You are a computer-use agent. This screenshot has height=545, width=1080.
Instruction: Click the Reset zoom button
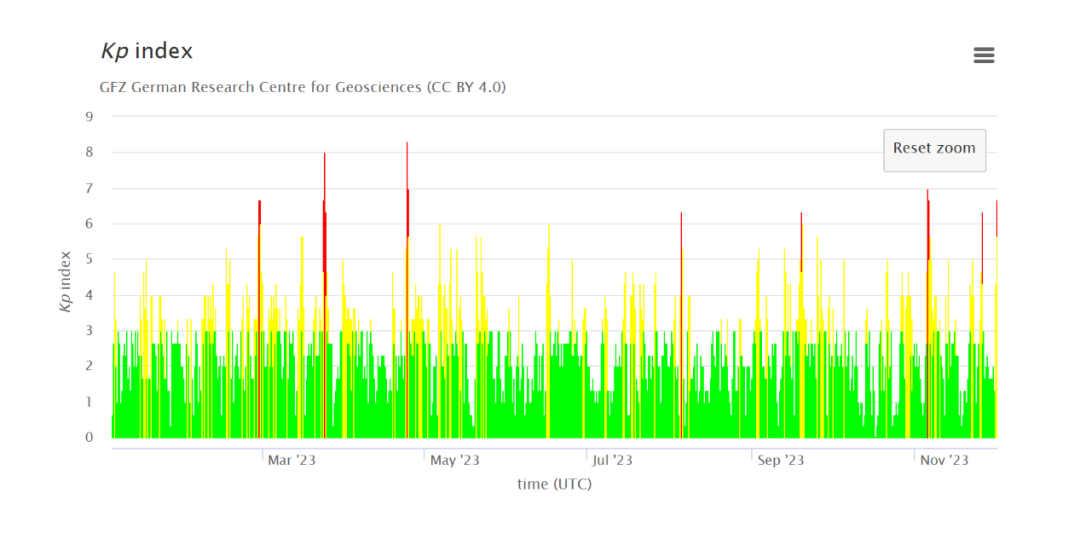pyautogui.click(x=934, y=149)
